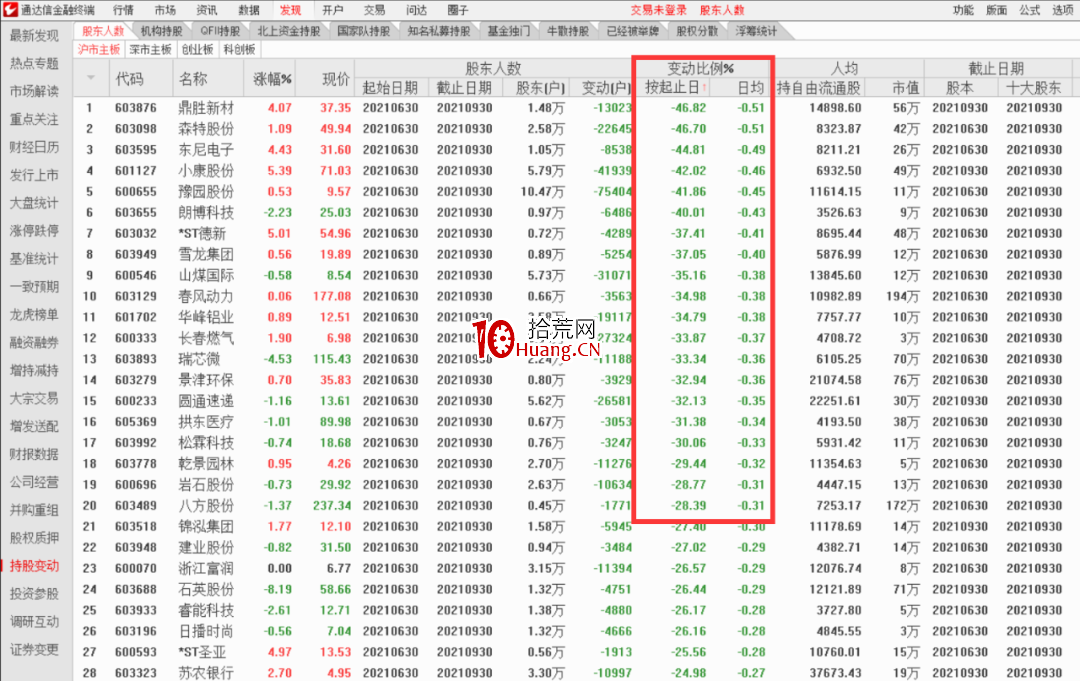Select the 发现 menu item
The width and height of the screenshot is (1080, 681).
(291, 10)
